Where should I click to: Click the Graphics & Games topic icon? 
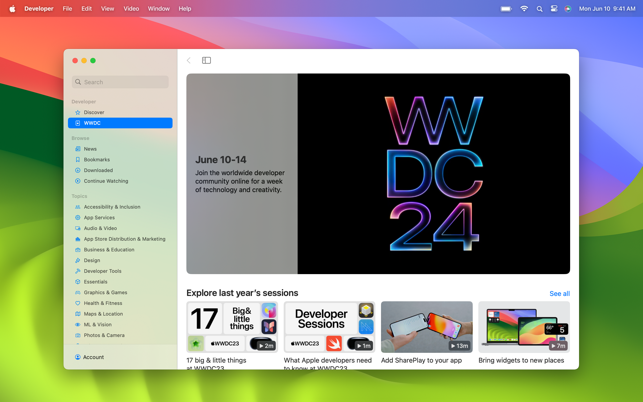(78, 292)
